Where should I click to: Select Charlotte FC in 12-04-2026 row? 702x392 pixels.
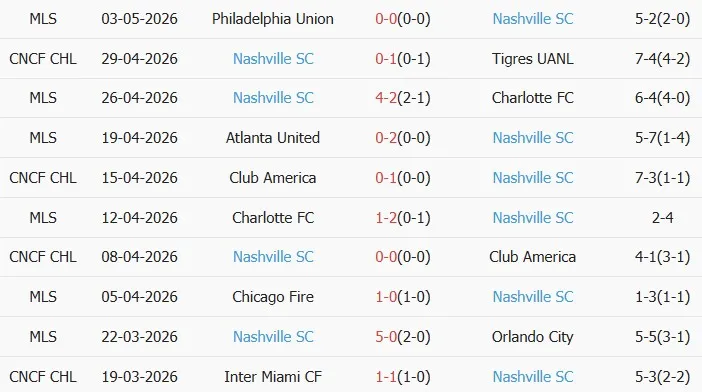(273, 217)
